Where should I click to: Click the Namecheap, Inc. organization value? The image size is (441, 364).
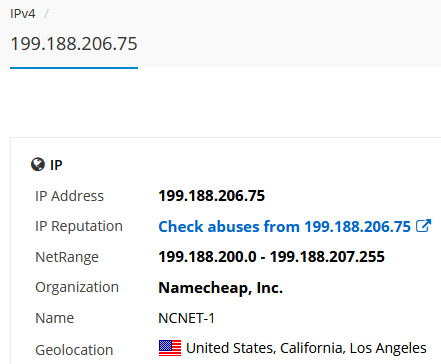click(x=221, y=288)
